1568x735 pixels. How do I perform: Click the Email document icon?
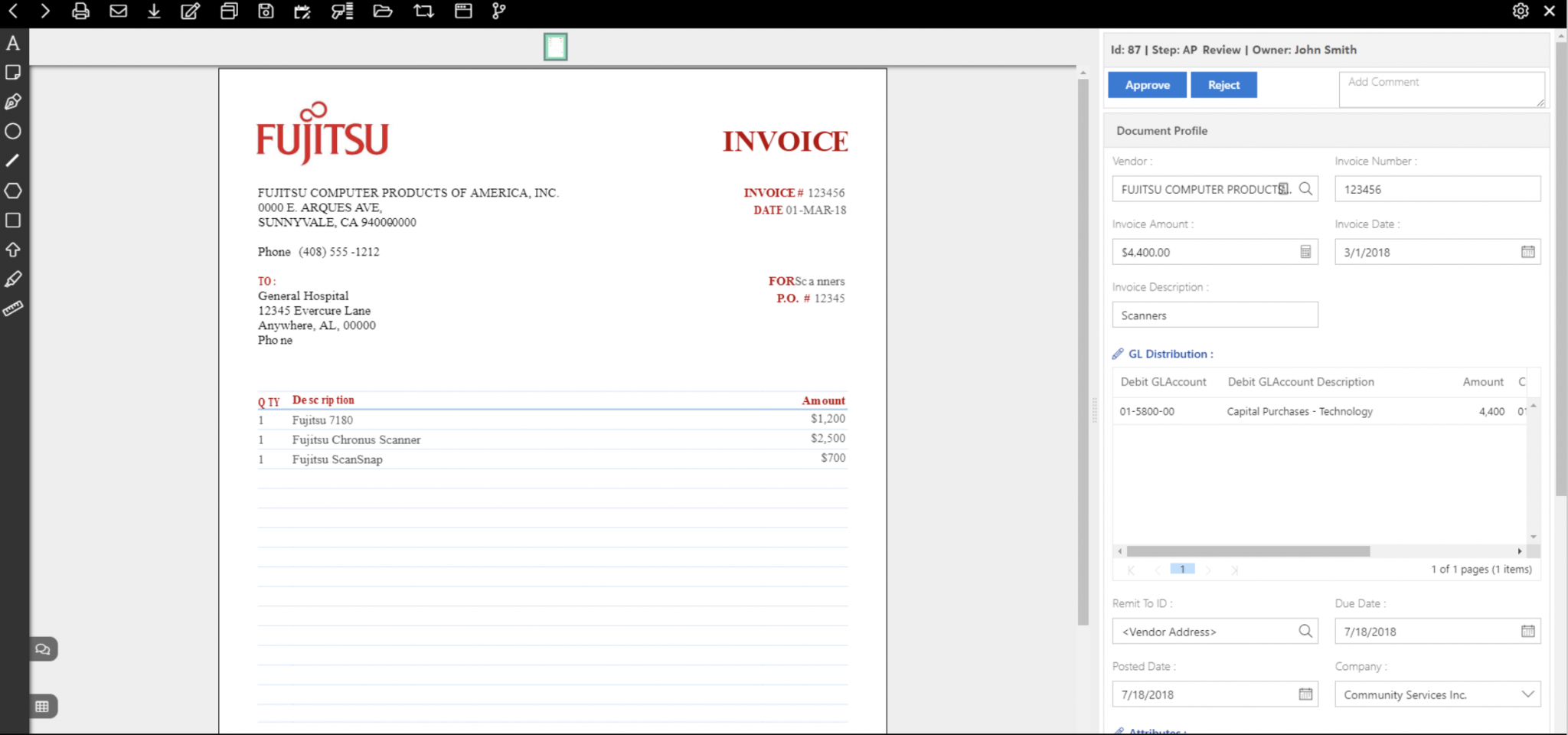click(119, 11)
